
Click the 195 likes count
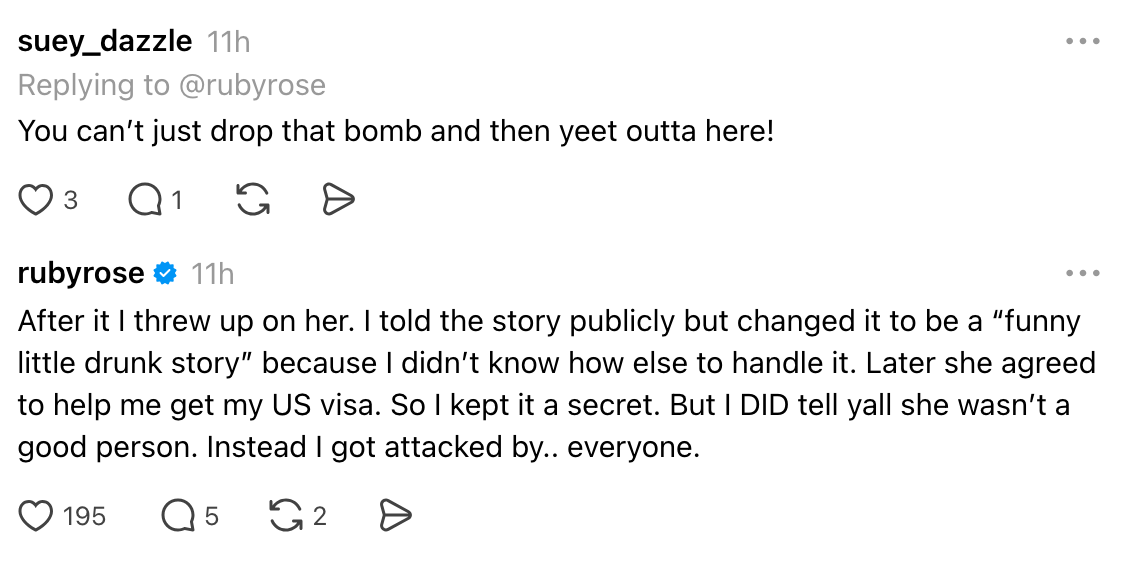pos(84,516)
